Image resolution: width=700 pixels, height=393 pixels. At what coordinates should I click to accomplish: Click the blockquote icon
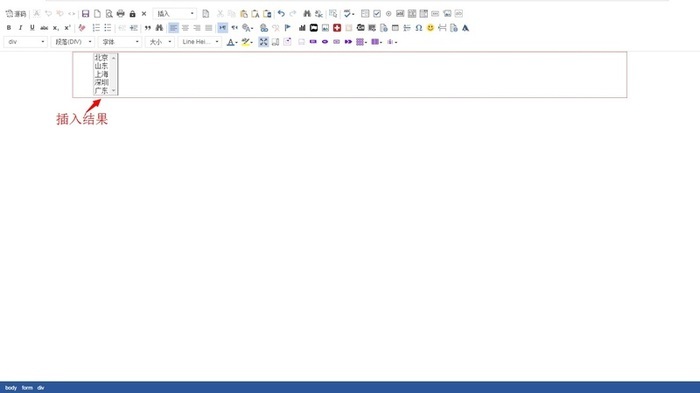pos(147,28)
